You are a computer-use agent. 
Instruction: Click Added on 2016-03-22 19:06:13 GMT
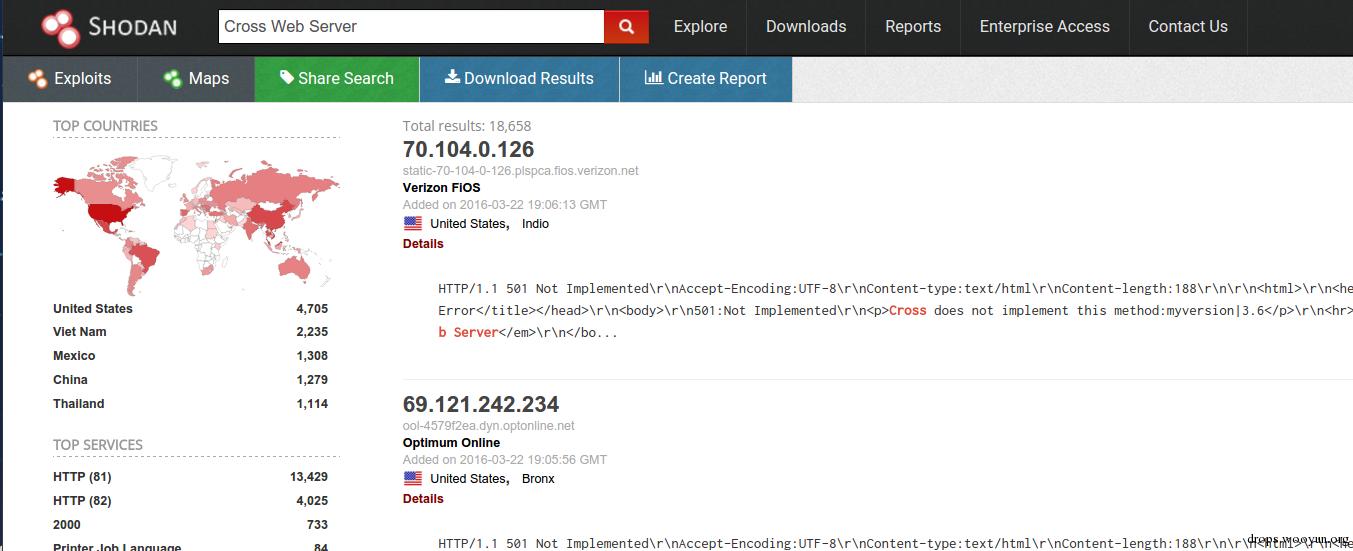[x=505, y=205]
